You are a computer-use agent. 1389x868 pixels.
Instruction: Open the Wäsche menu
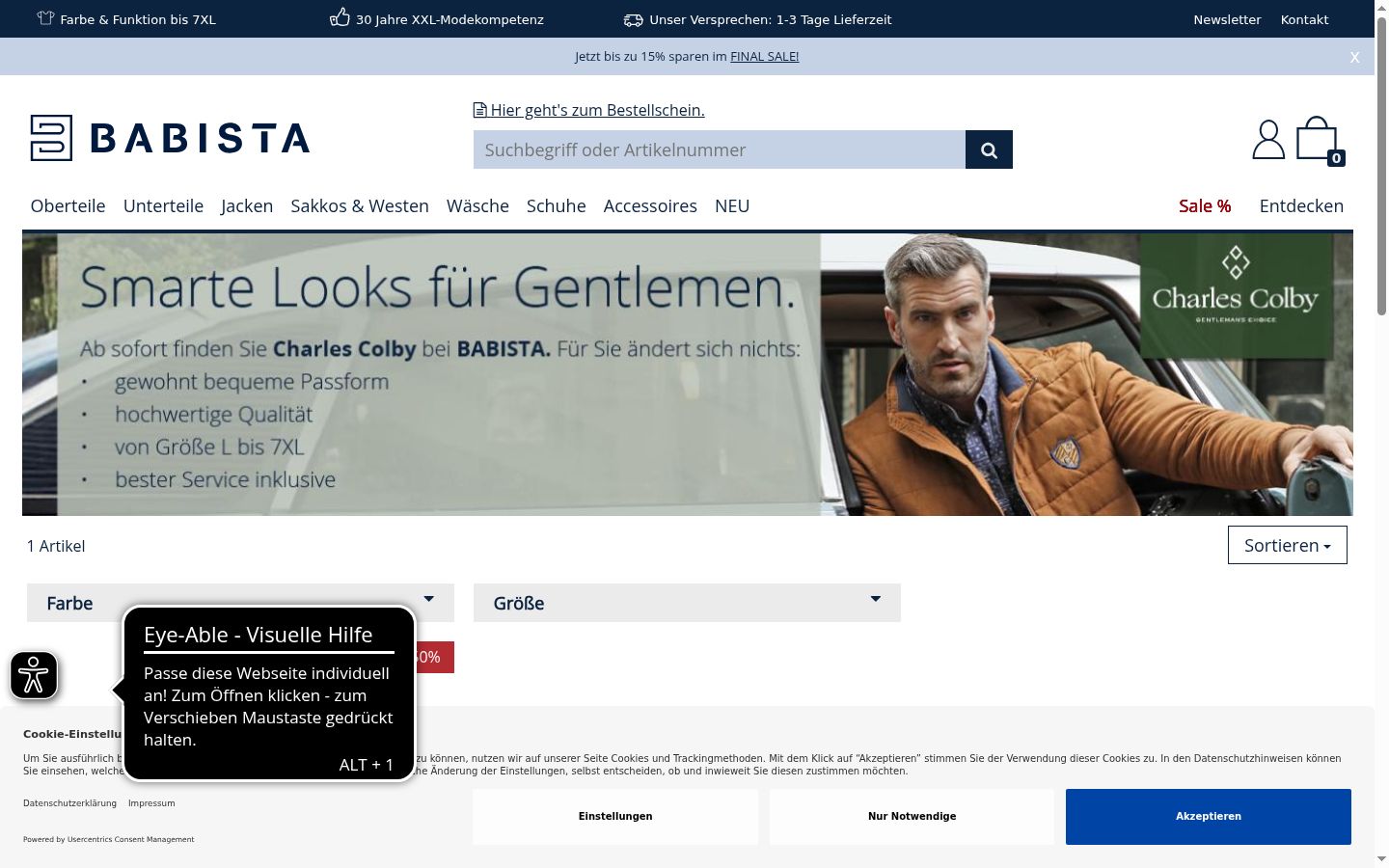click(477, 205)
